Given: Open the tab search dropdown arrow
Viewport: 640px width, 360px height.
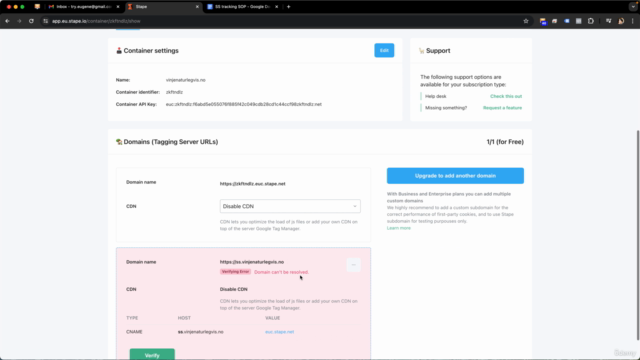Looking at the screenshot, I should pos(633,7).
